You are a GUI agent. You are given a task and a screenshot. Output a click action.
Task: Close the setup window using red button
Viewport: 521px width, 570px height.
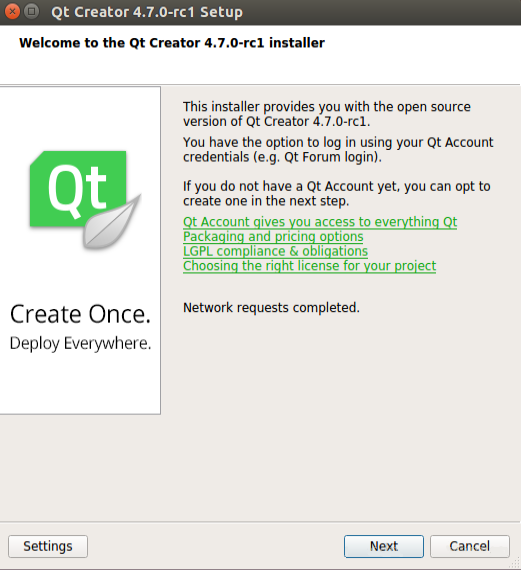pos(12,12)
